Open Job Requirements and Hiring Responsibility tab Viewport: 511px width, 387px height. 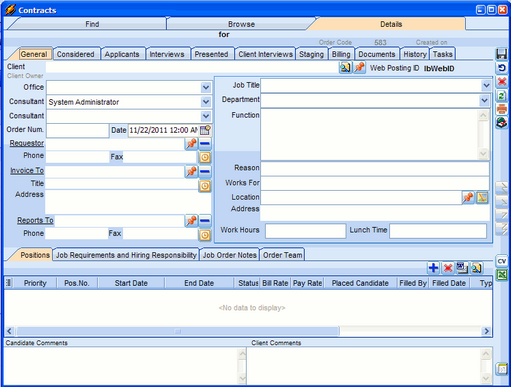tap(126, 255)
